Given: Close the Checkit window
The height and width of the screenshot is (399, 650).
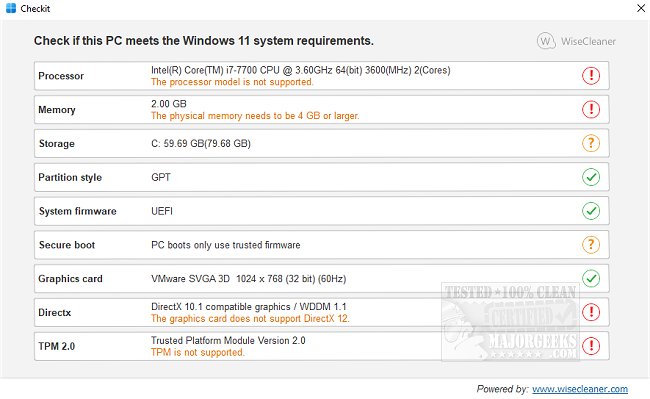Looking at the screenshot, I should 641,8.
